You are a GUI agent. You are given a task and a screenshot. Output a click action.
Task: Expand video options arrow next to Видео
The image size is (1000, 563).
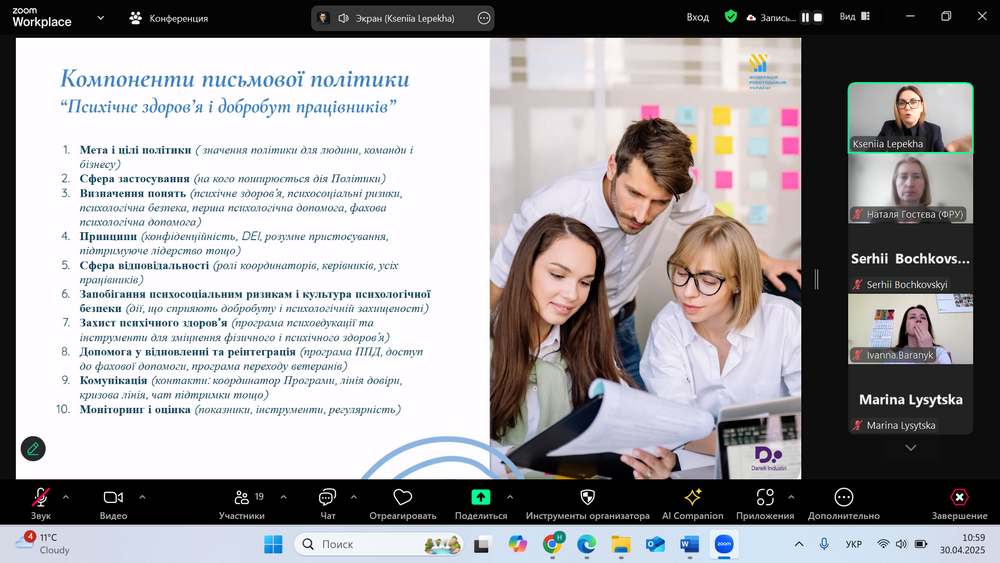(x=142, y=496)
